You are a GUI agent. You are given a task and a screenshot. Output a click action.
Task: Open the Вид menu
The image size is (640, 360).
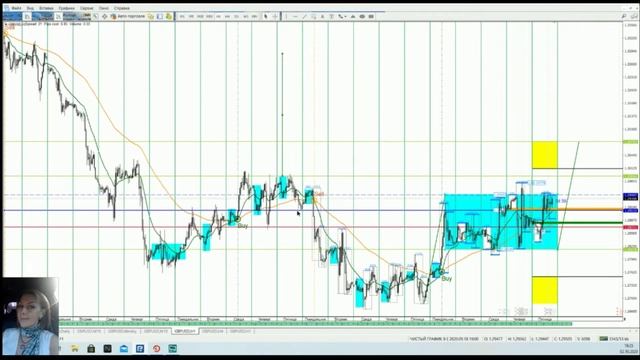point(30,8)
